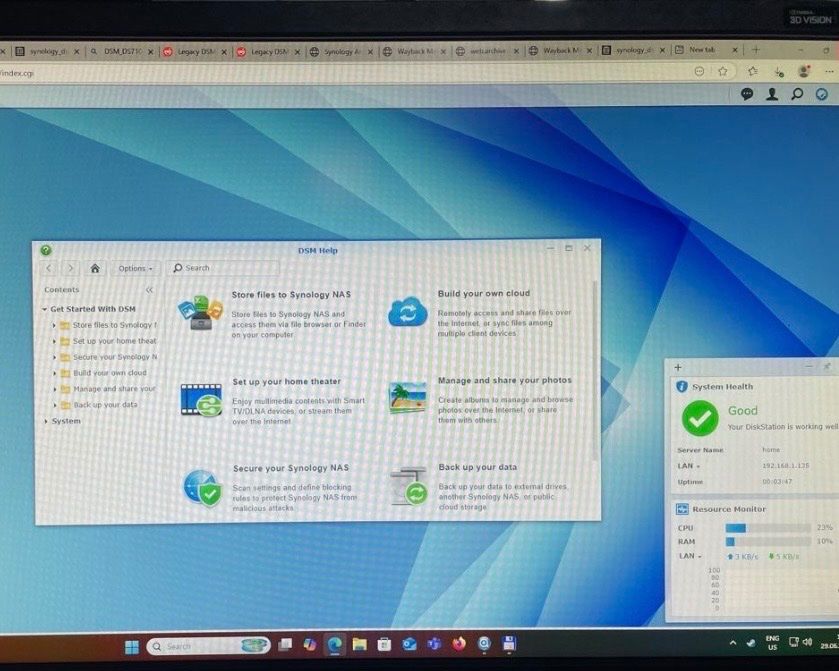
Task: Switch to the Synology A... browser tab
Action: [341, 51]
